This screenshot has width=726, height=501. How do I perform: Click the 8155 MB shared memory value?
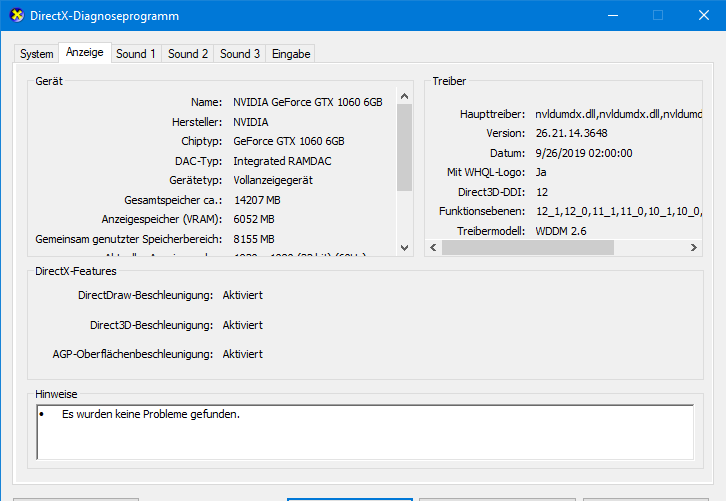(x=254, y=239)
